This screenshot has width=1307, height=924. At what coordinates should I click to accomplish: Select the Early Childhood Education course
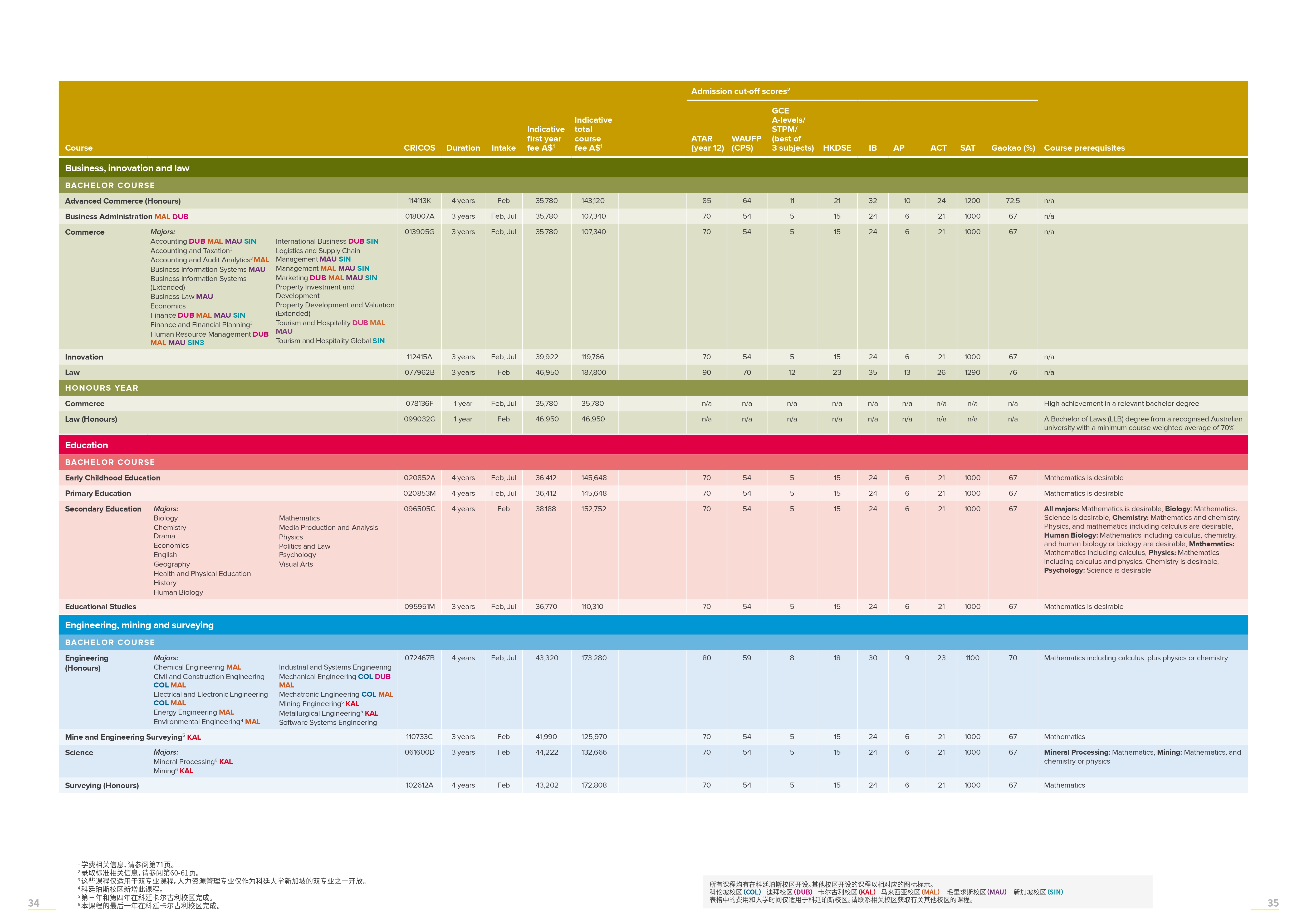(112, 478)
